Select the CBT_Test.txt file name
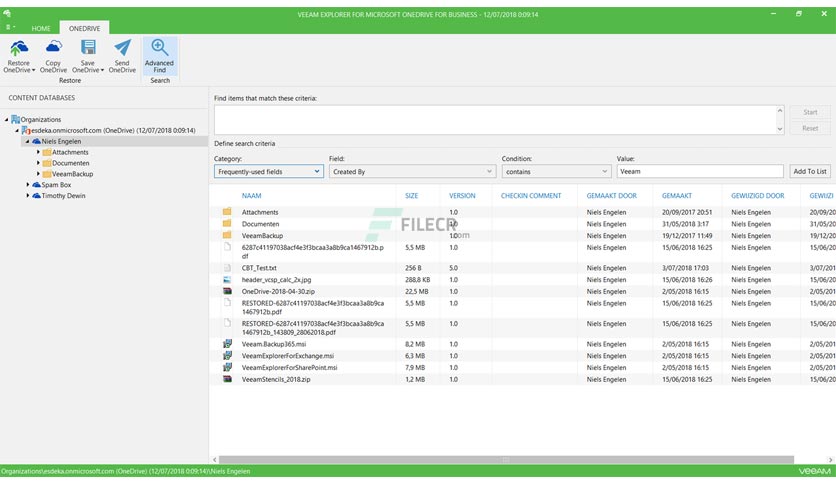This screenshot has width=836, height=484. click(x=259, y=268)
